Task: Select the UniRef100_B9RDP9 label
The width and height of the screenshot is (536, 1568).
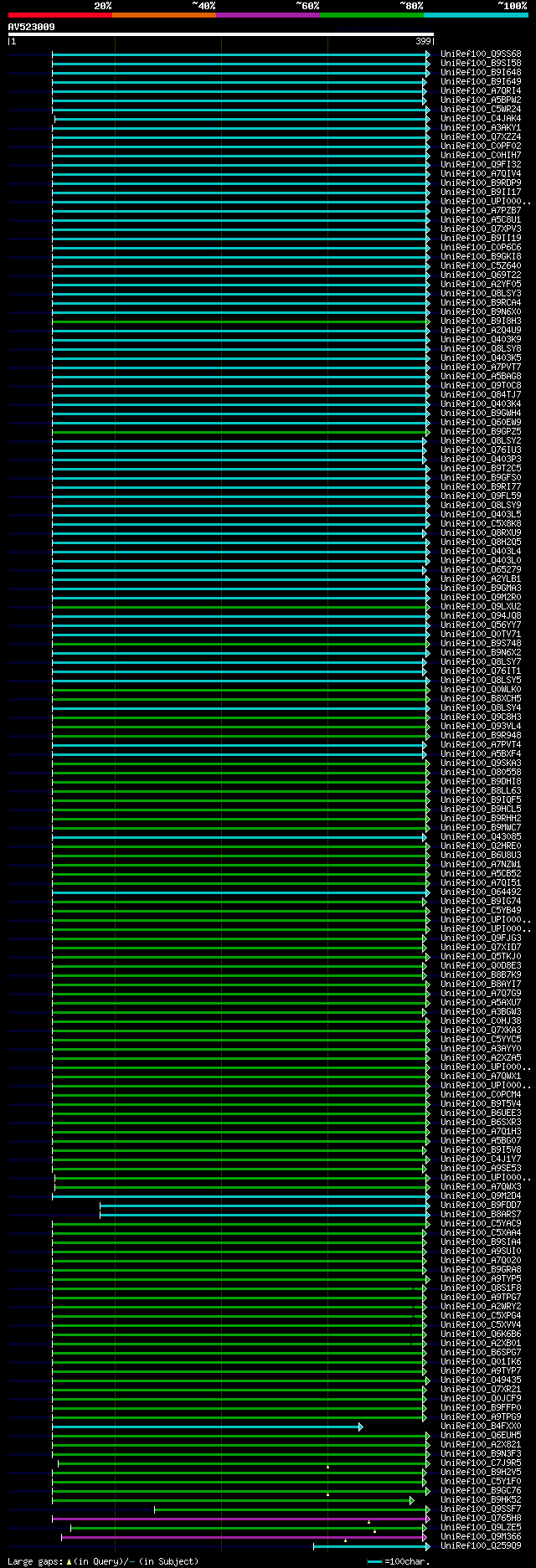Action: 481,183
